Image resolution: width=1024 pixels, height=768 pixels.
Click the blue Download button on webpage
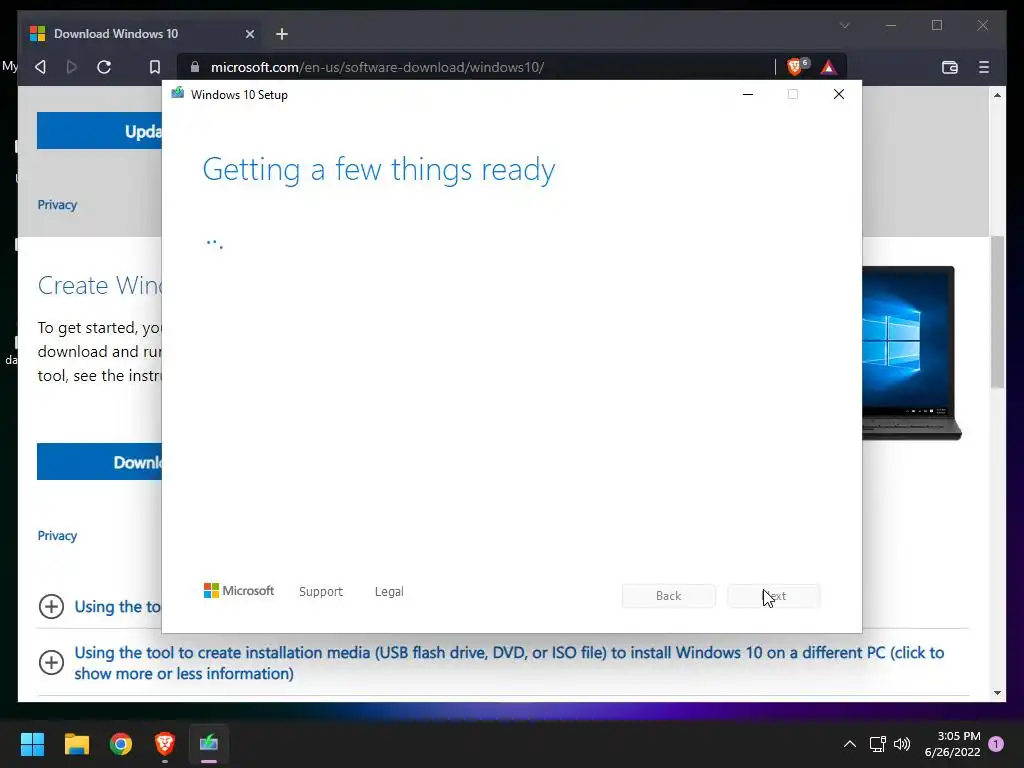pos(99,462)
